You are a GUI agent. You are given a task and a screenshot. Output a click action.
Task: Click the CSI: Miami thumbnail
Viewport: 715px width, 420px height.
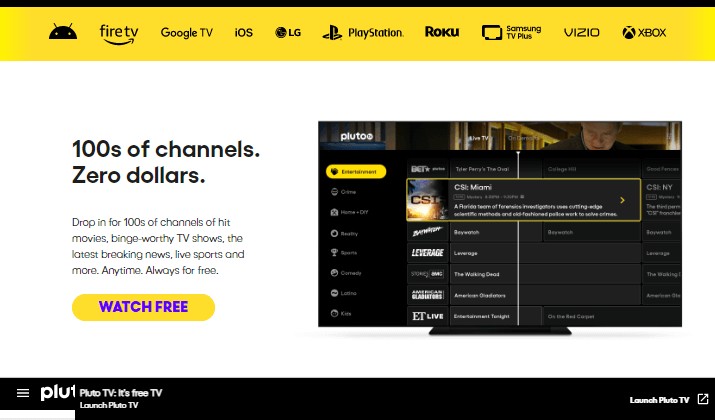point(428,200)
